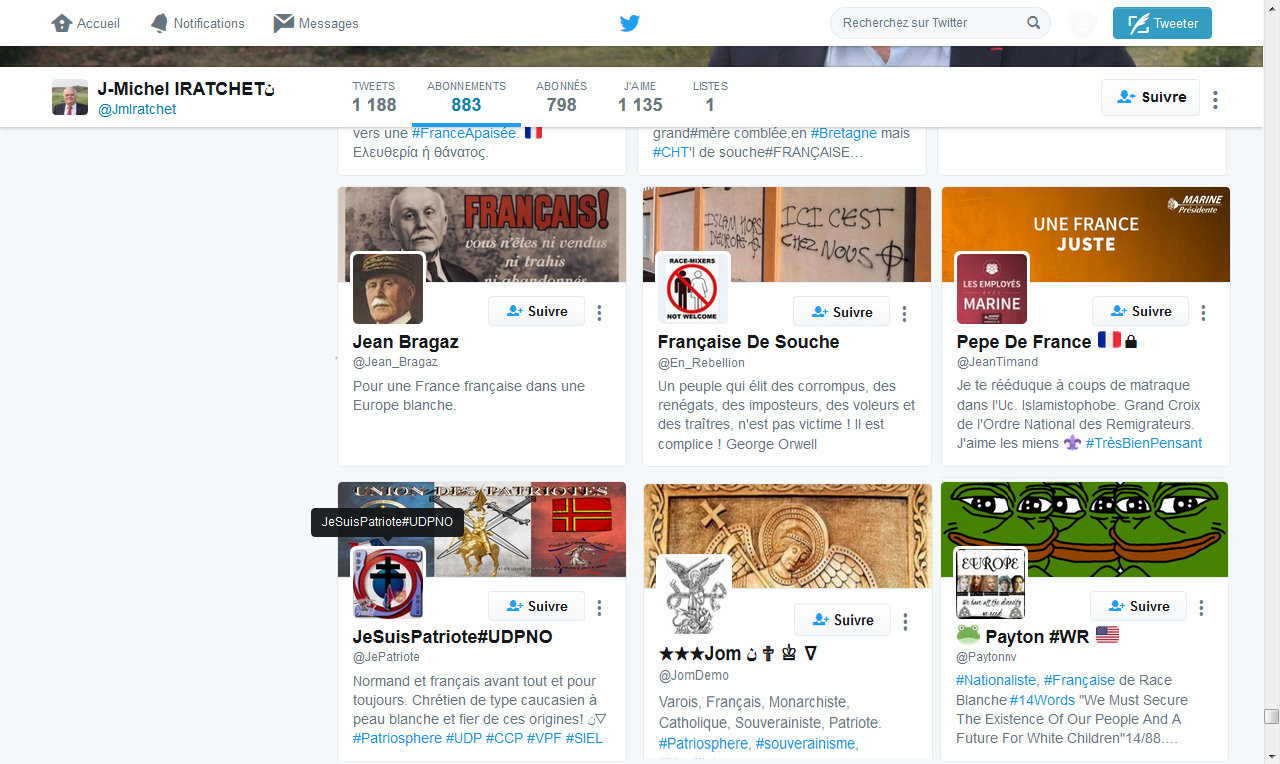Click the Les Employés Marine avatar
The image size is (1280, 764).
click(992, 289)
